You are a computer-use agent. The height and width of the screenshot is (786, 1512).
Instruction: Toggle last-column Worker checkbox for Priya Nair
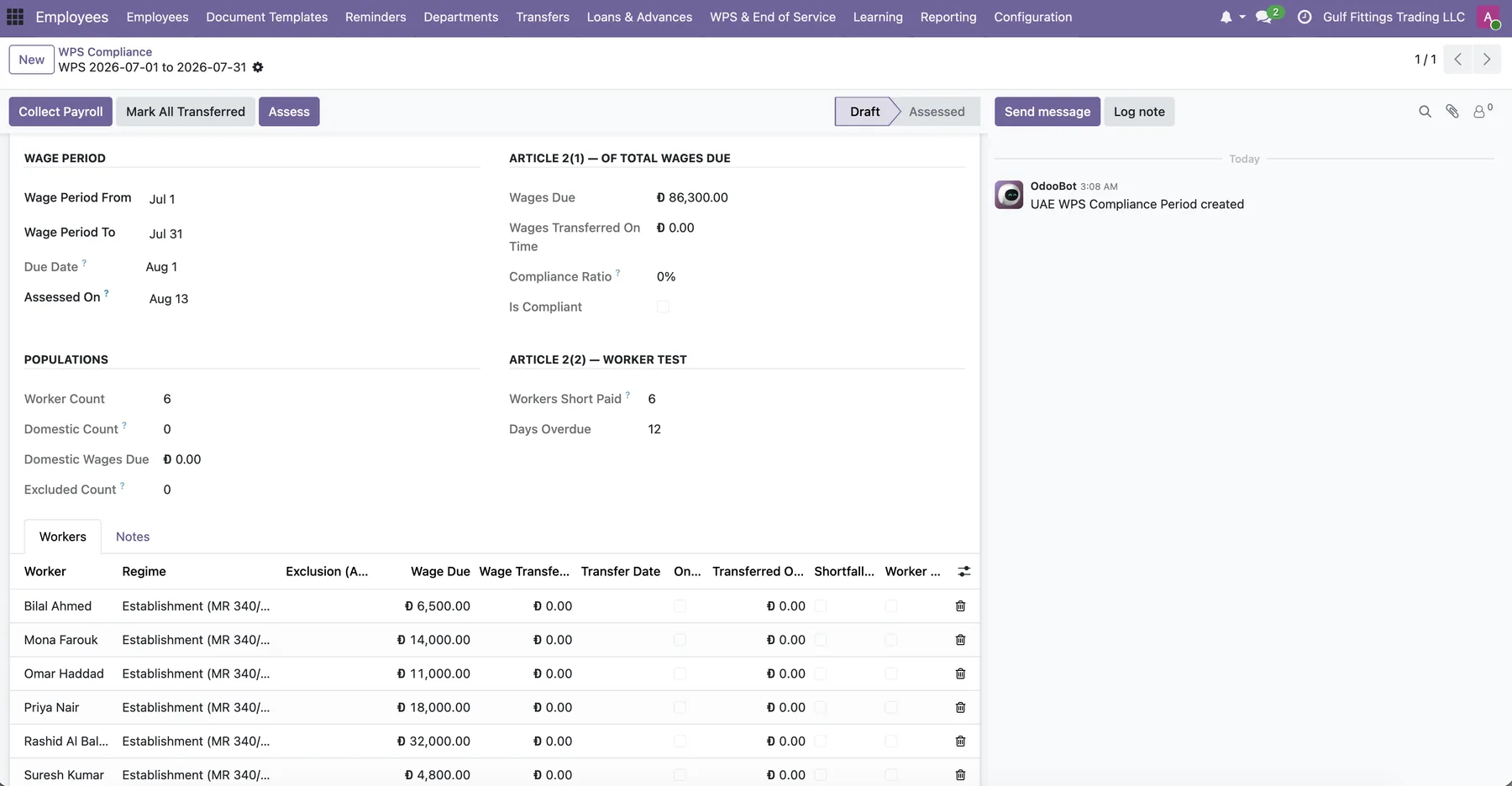tap(891, 708)
